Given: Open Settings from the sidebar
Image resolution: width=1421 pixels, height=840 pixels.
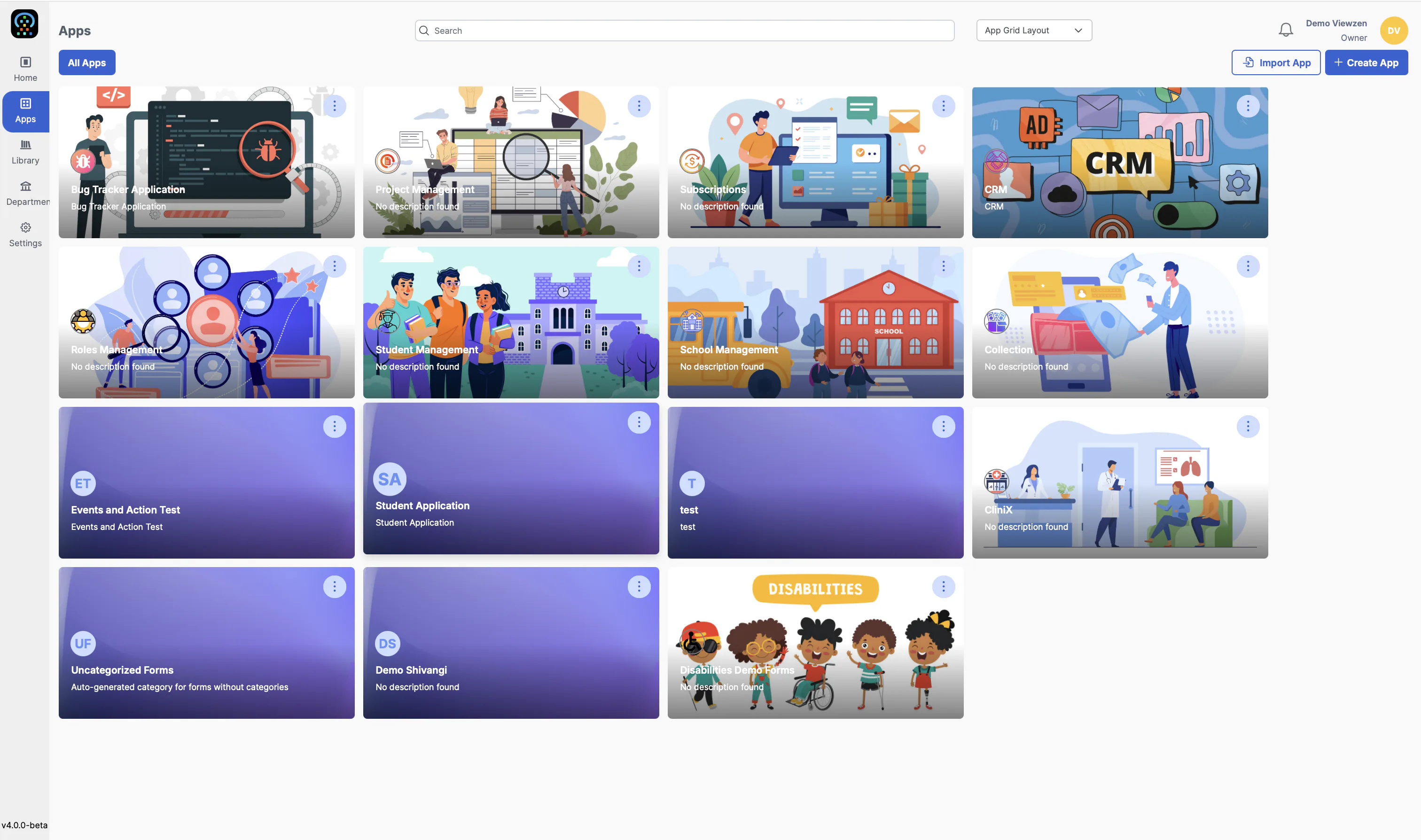Looking at the screenshot, I should pos(25,235).
